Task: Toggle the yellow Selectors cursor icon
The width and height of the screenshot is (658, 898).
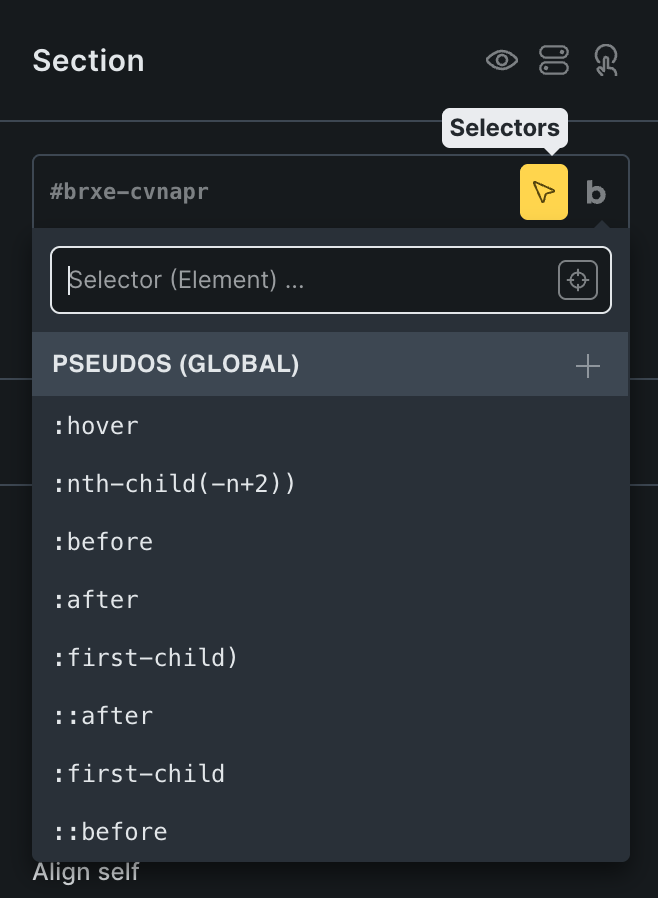Action: [544, 192]
